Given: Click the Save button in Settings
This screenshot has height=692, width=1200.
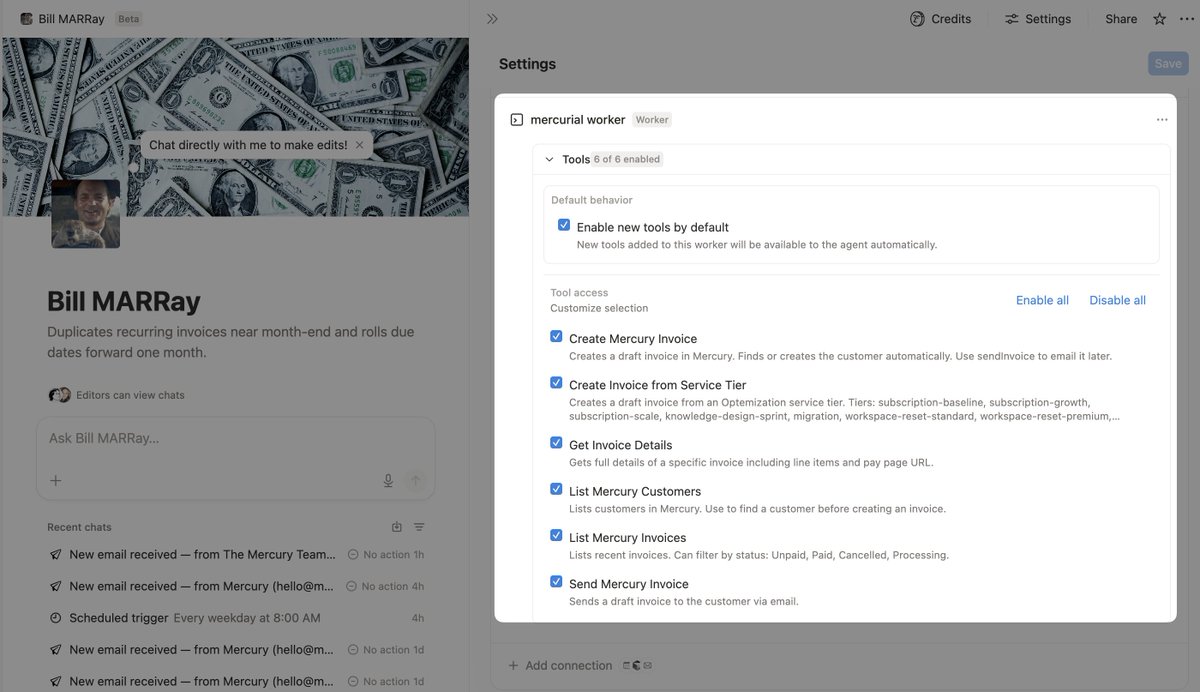Looking at the screenshot, I should 1168,64.
